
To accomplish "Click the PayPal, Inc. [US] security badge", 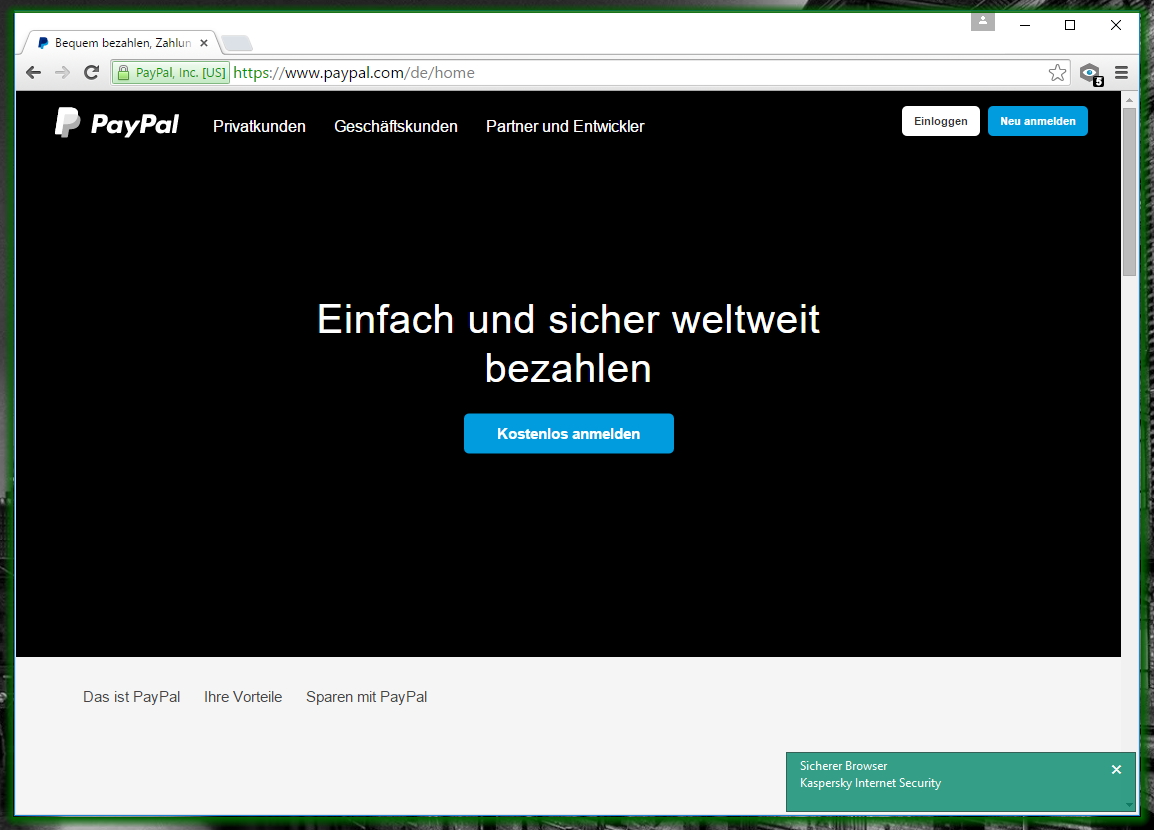I will (x=171, y=72).
